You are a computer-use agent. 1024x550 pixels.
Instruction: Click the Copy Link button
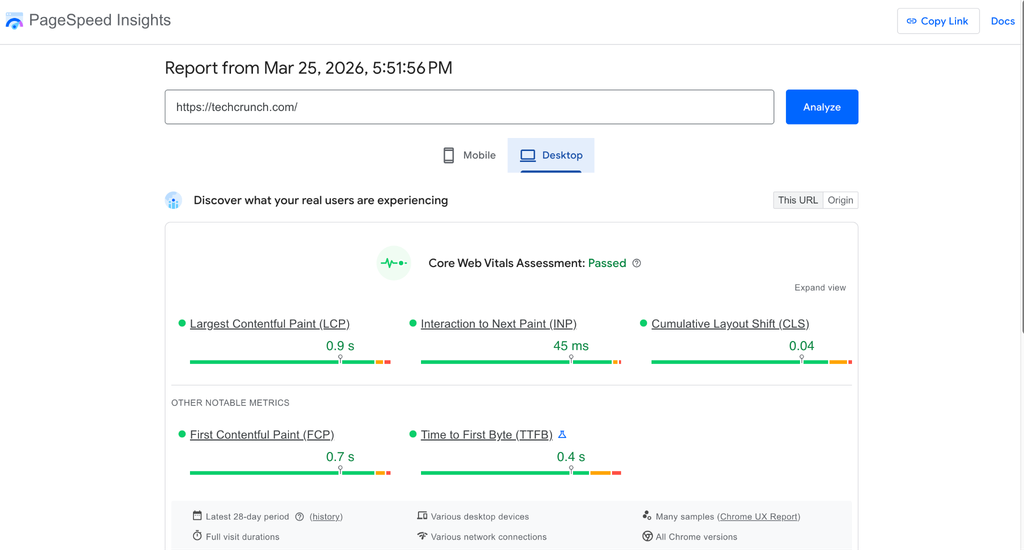pyautogui.click(x=938, y=21)
